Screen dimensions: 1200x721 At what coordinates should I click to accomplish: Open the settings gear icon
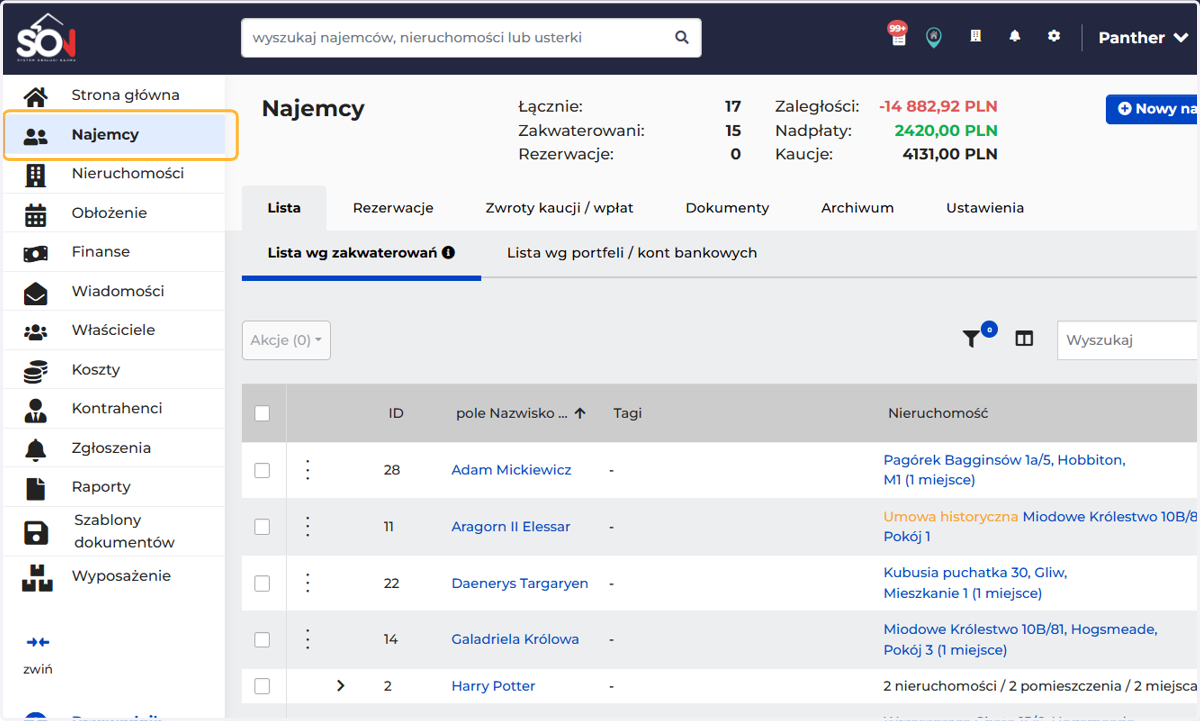click(x=1053, y=36)
